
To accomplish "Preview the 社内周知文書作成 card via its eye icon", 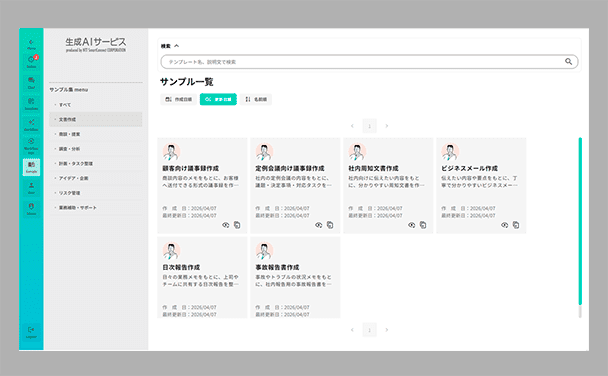I will 412,225.
